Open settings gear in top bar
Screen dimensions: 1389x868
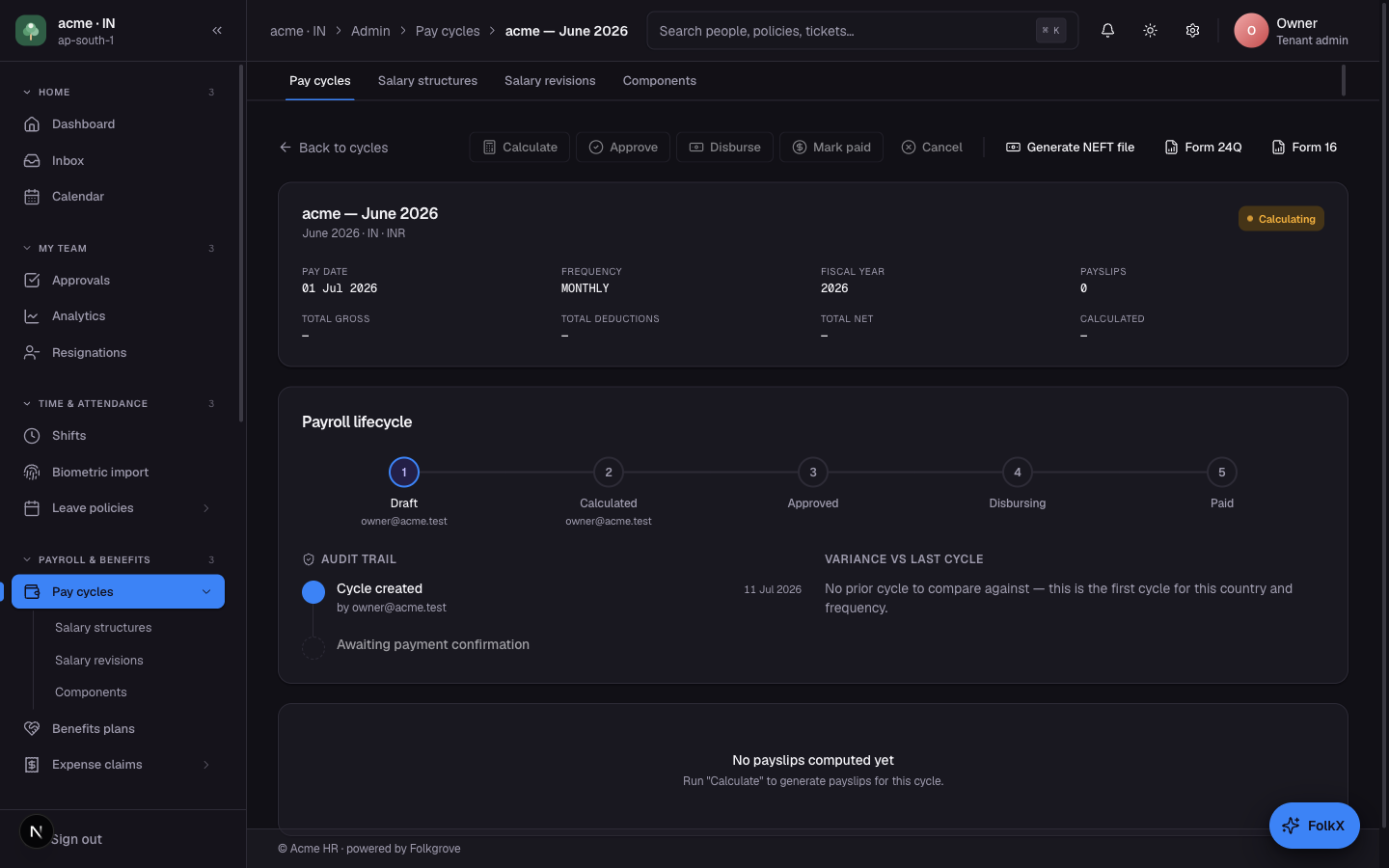tap(1192, 31)
